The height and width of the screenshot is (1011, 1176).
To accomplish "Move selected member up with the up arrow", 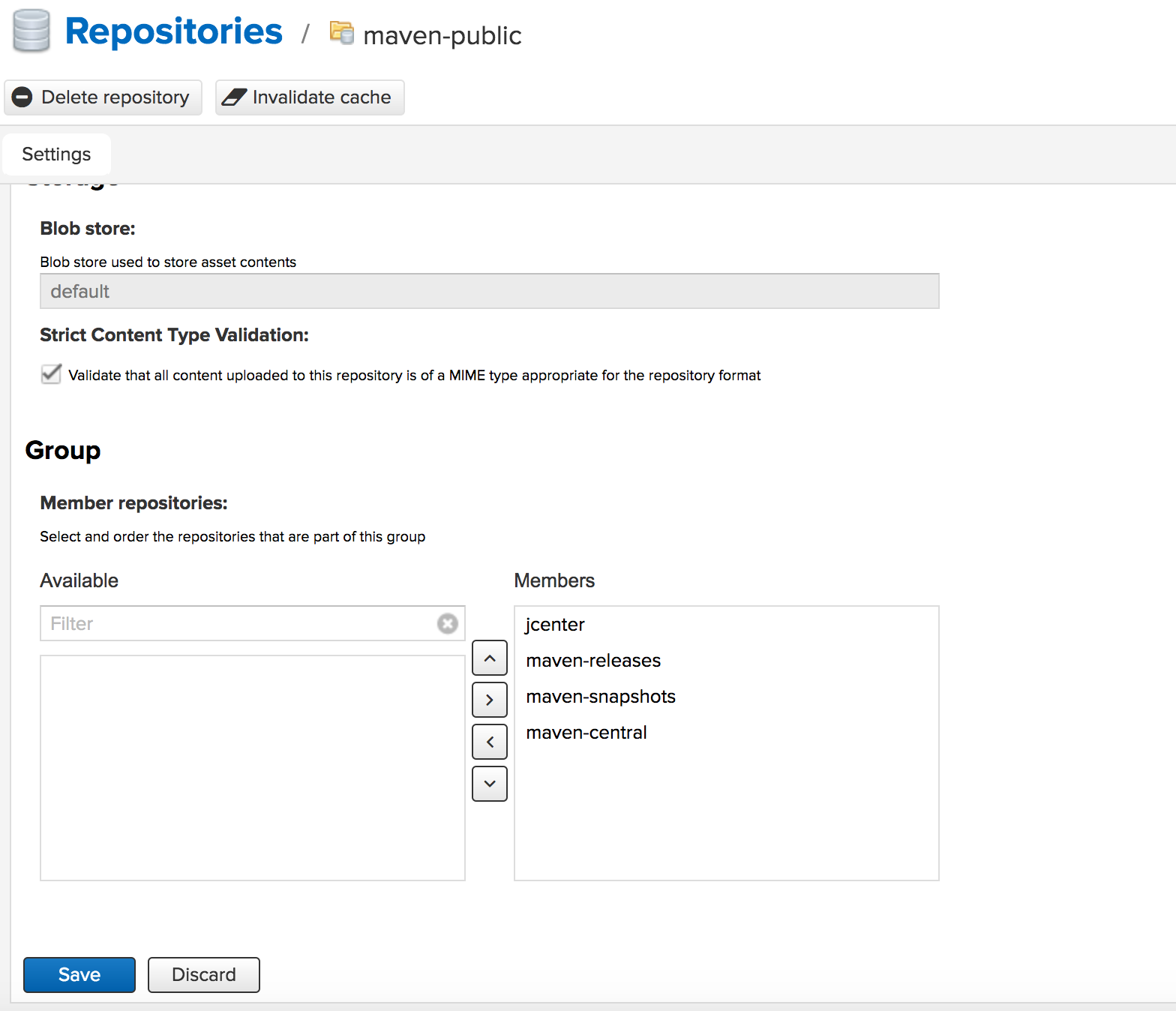I will (x=490, y=658).
